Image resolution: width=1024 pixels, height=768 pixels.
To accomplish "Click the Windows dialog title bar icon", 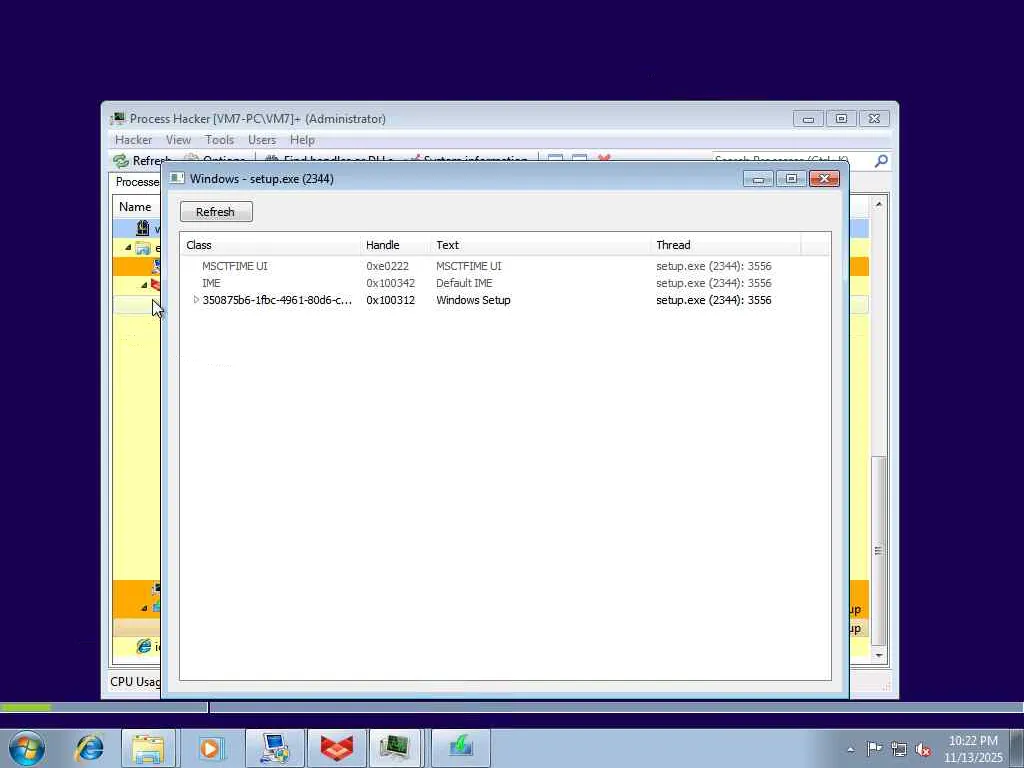I will (177, 178).
